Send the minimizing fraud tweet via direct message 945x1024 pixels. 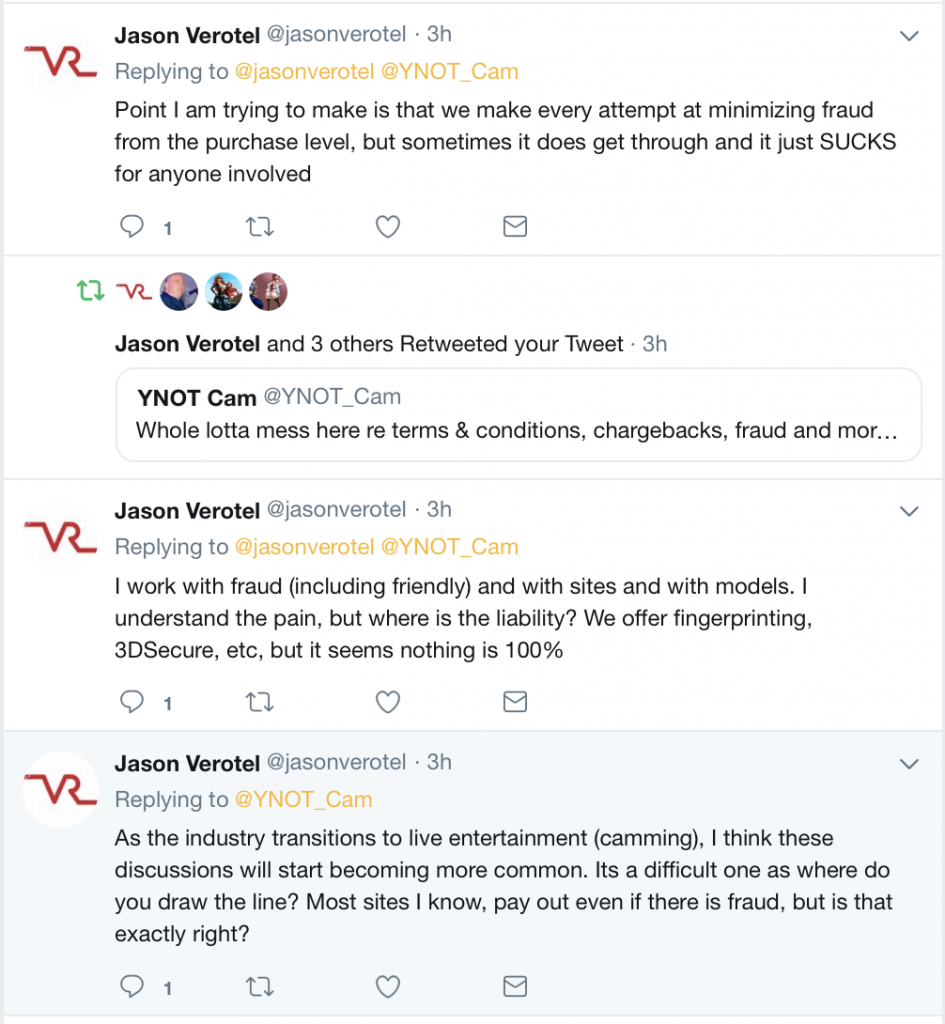pos(515,227)
